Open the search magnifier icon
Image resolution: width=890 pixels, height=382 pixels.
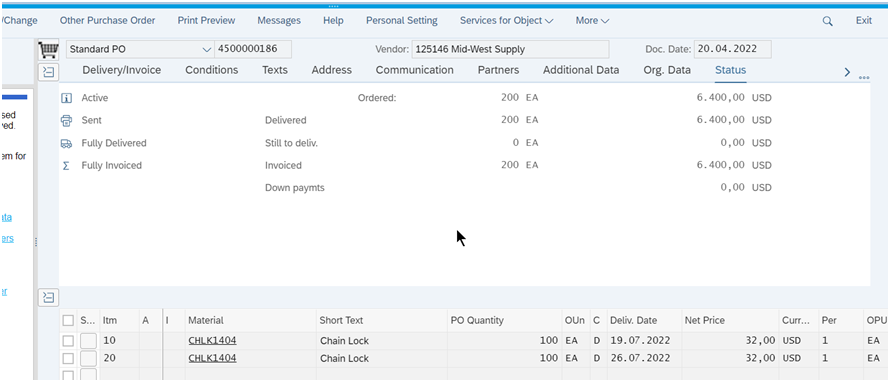point(828,21)
